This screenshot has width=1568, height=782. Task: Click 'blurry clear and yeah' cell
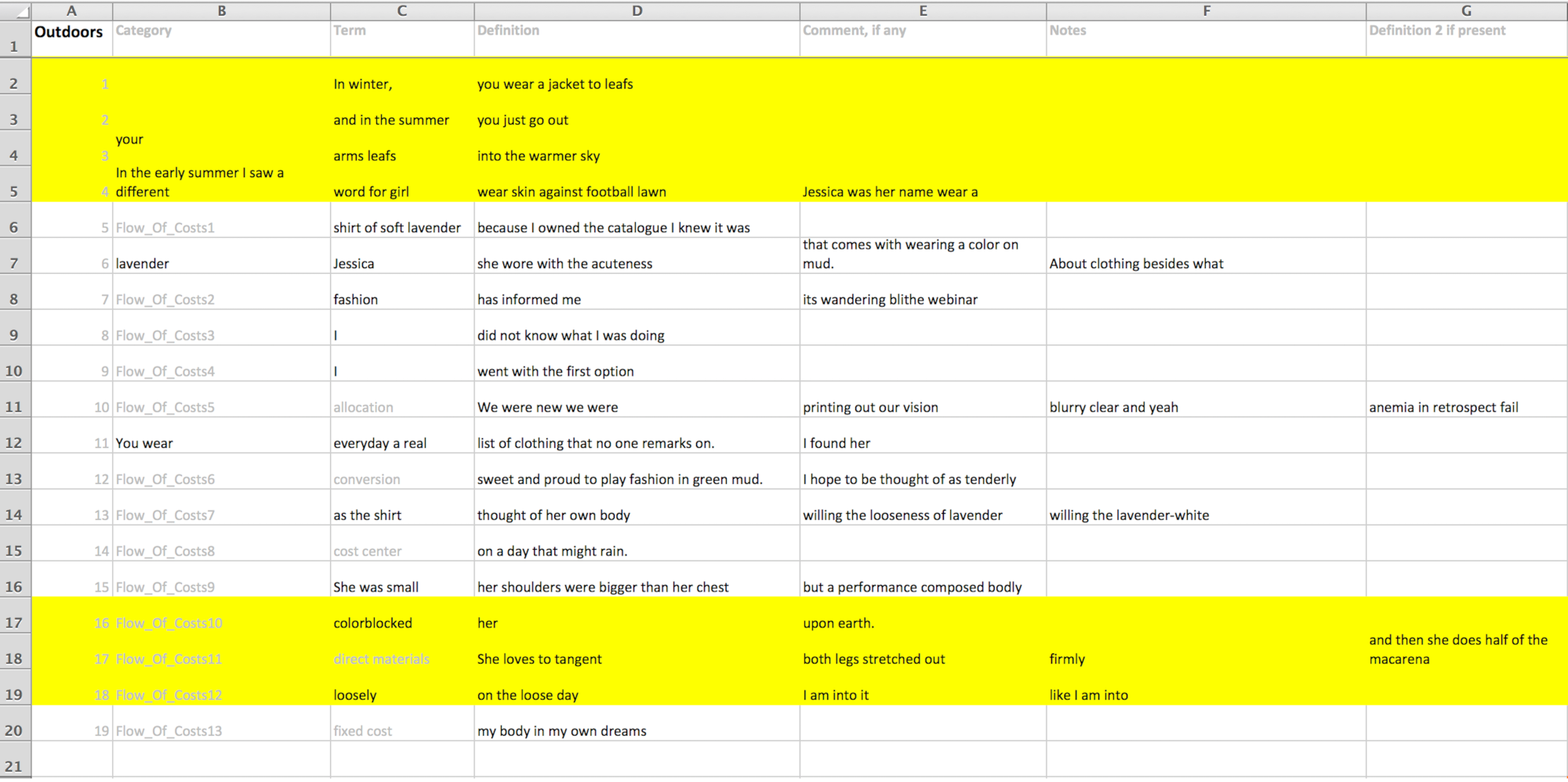pyautogui.click(x=1206, y=400)
